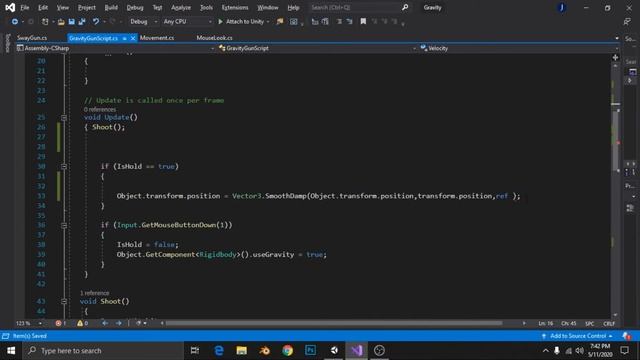Click the warning count indicator in status strip
This screenshot has height=360, width=640.
[x=82, y=323]
